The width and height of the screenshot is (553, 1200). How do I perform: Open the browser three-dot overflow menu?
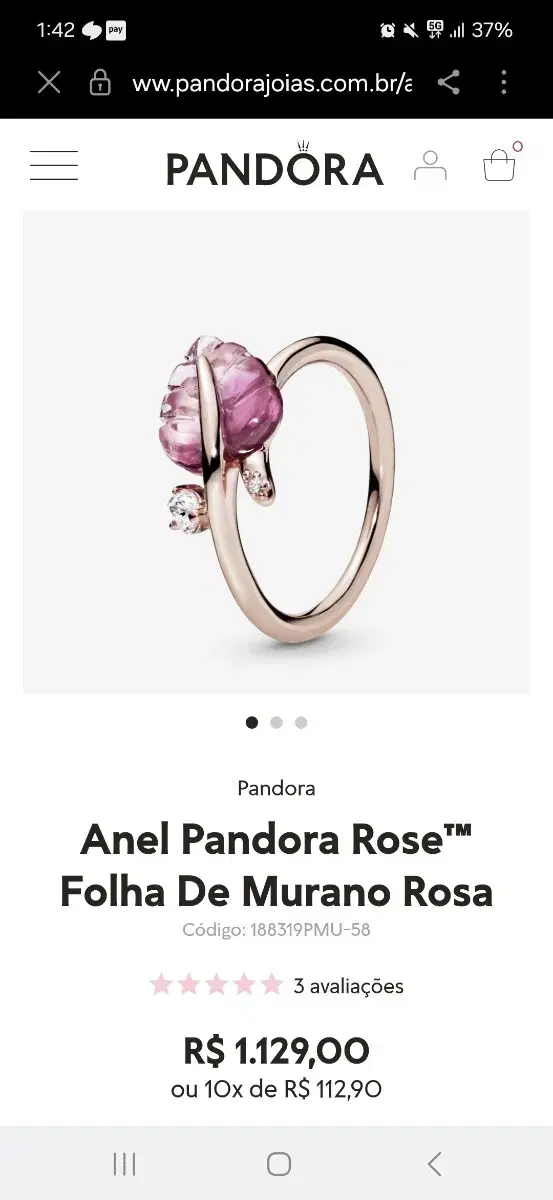pos(504,82)
